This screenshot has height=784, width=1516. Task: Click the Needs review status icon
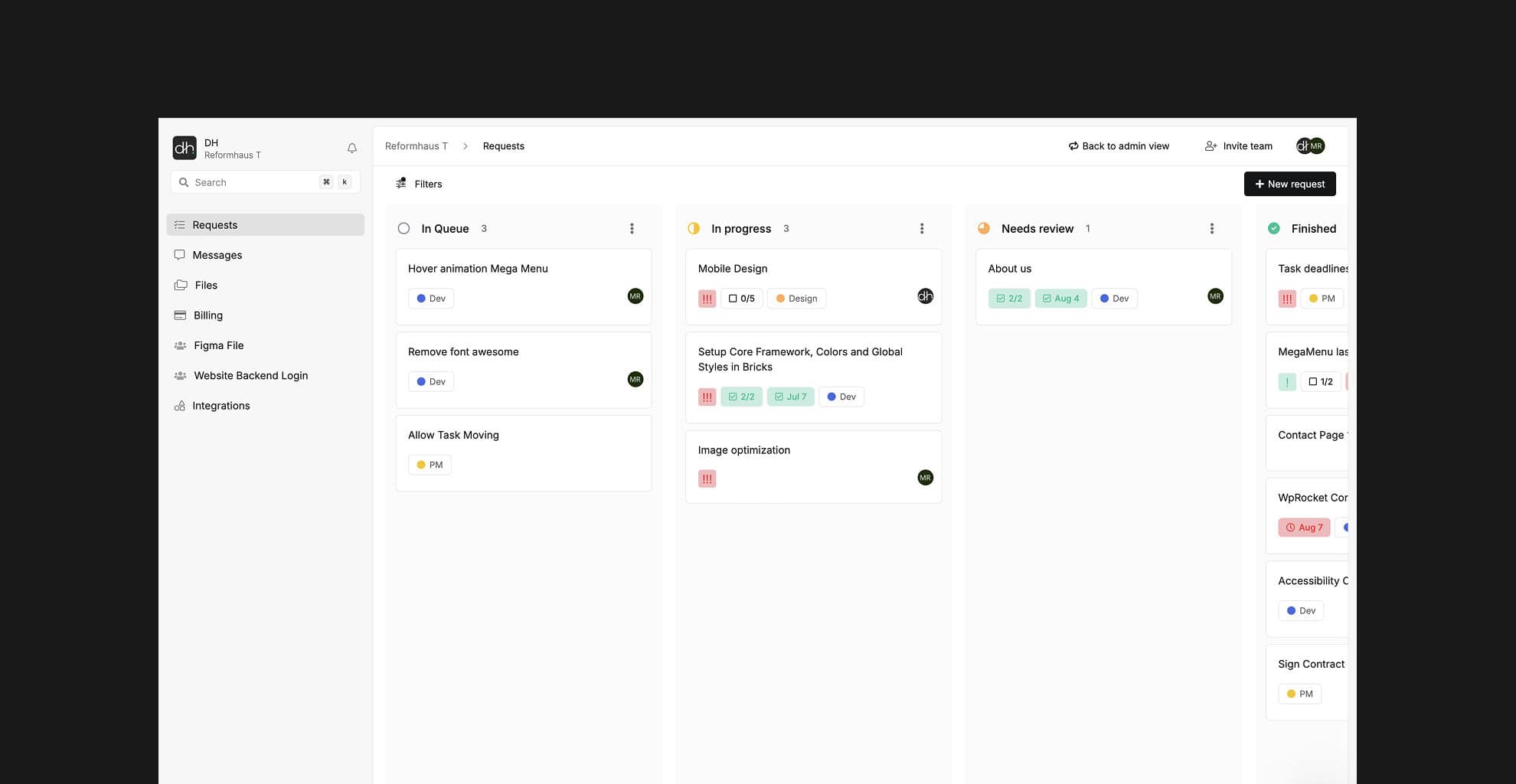[984, 228]
